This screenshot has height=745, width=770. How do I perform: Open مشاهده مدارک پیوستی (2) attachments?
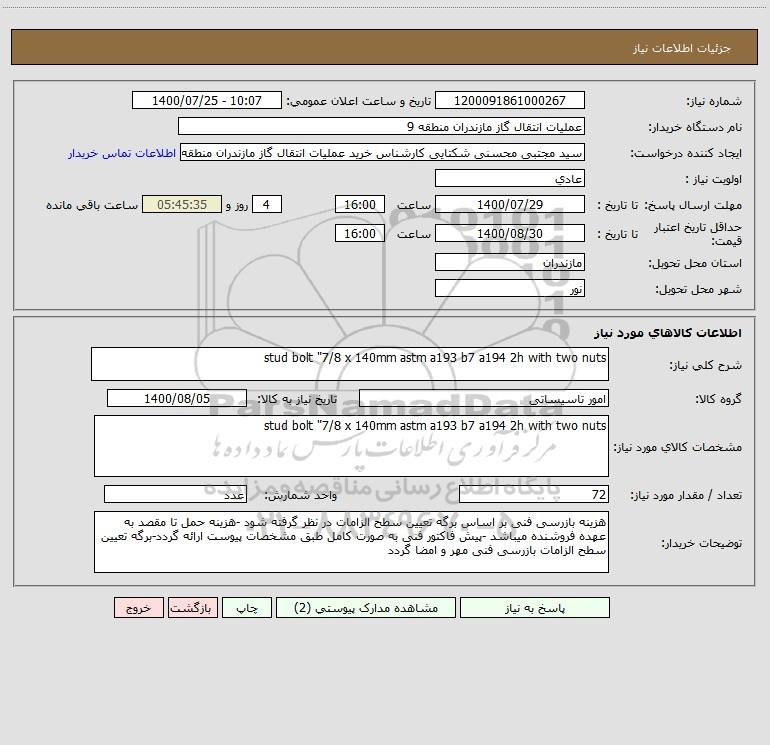(x=366, y=608)
